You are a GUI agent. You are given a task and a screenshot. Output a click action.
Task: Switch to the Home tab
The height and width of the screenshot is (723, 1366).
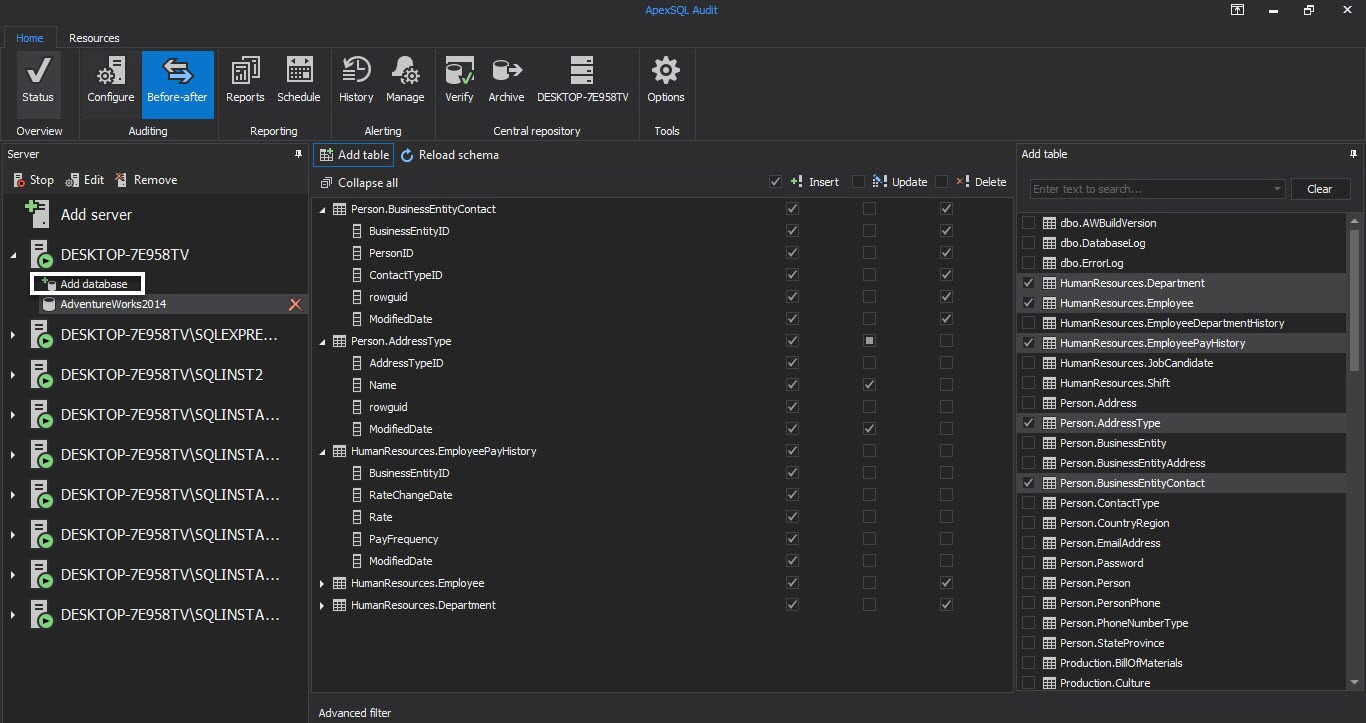pyautogui.click(x=30, y=38)
